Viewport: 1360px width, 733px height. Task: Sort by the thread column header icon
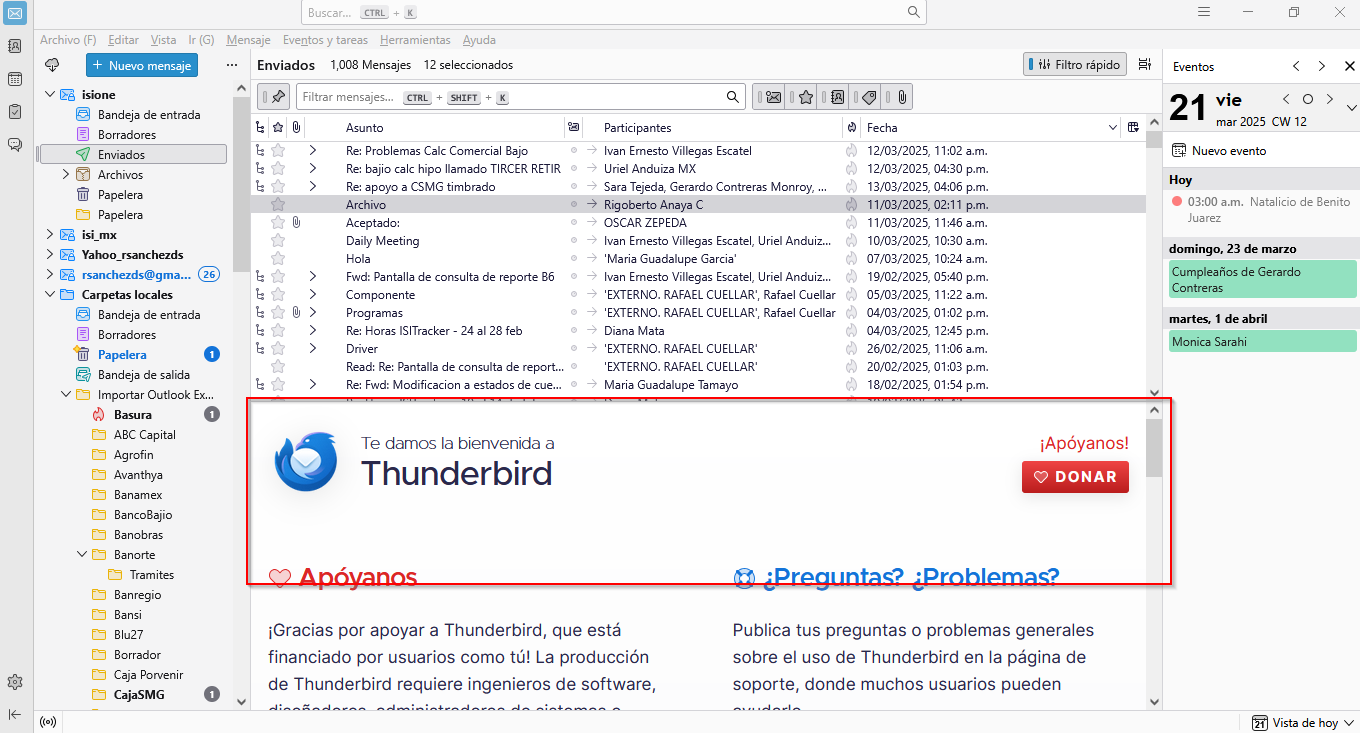(261, 128)
